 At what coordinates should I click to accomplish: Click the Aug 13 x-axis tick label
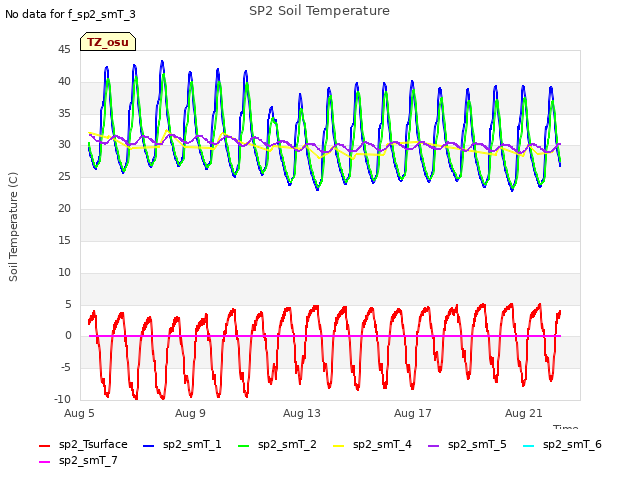(x=302, y=413)
